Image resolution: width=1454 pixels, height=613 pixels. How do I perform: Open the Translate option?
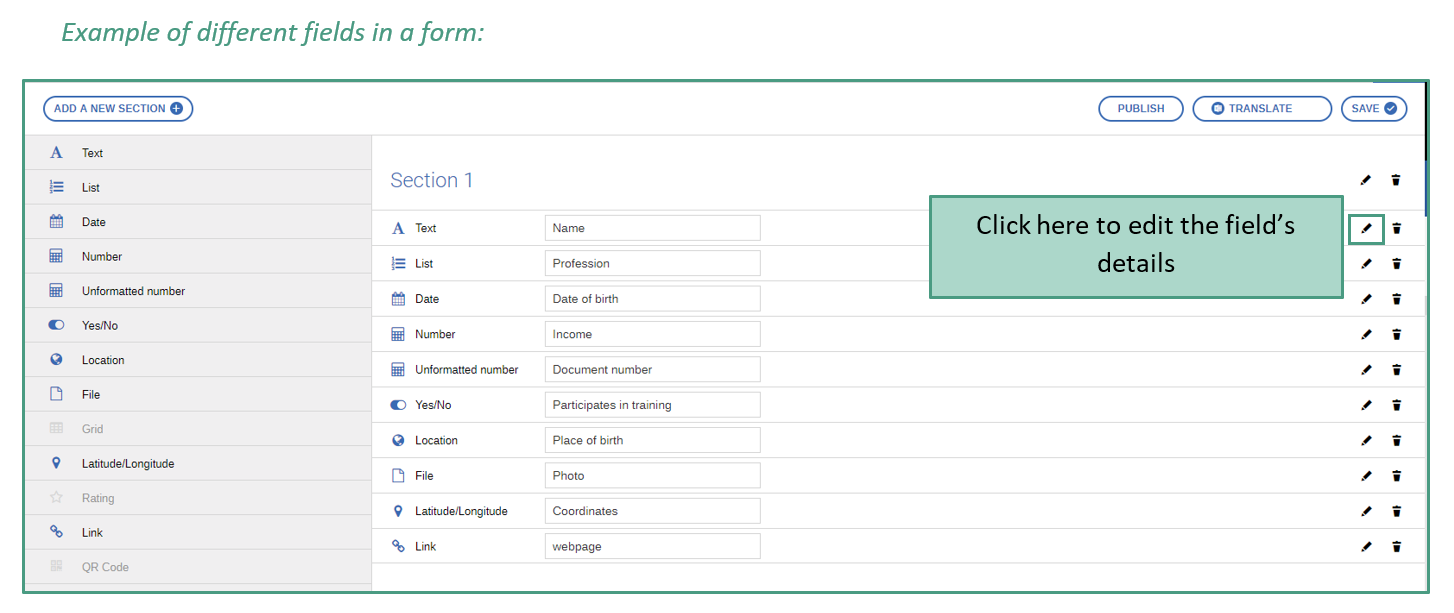(x=1262, y=109)
